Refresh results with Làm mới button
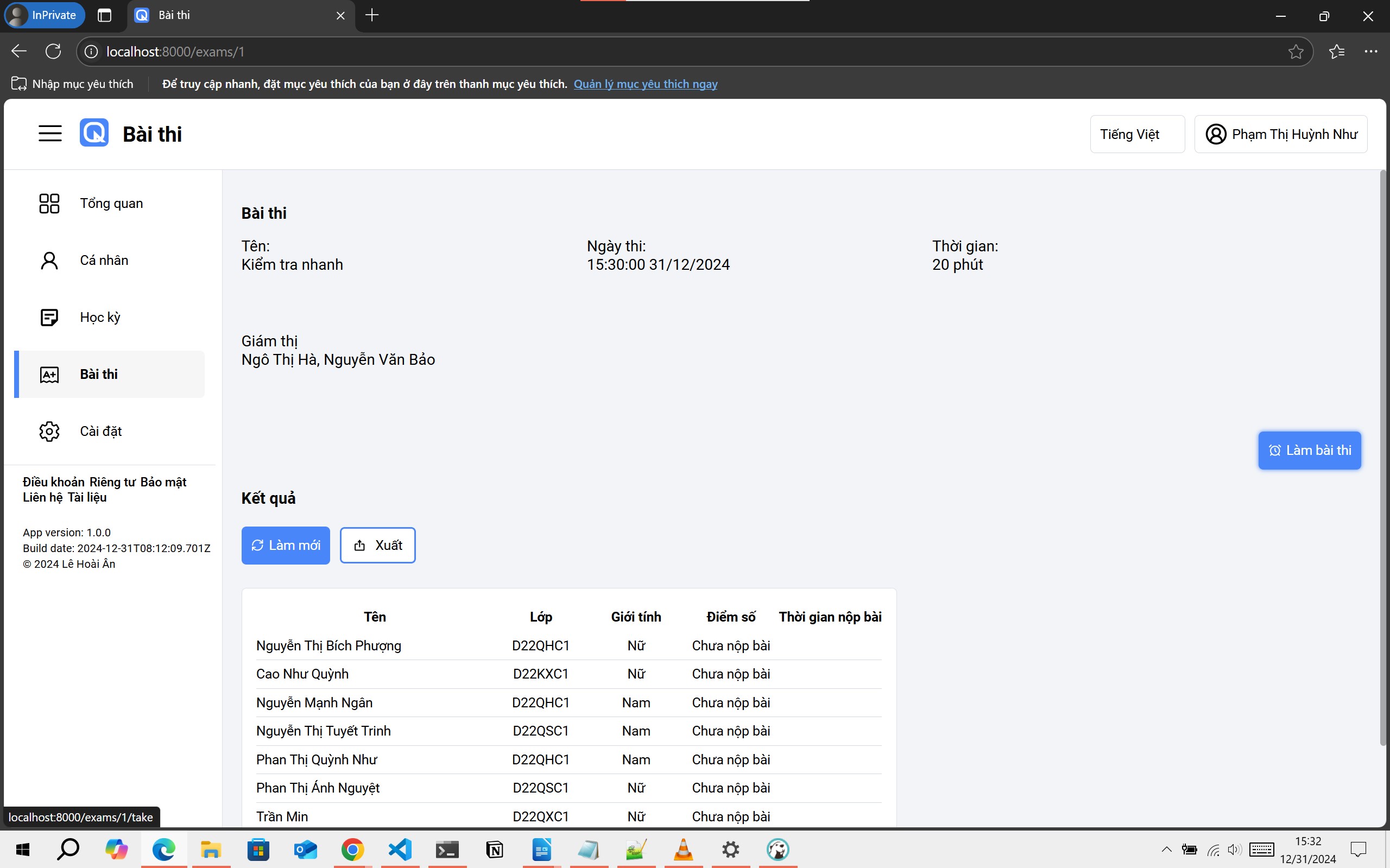Image resolution: width=1390 pixels, height=868 pixels. pos(286,546)
